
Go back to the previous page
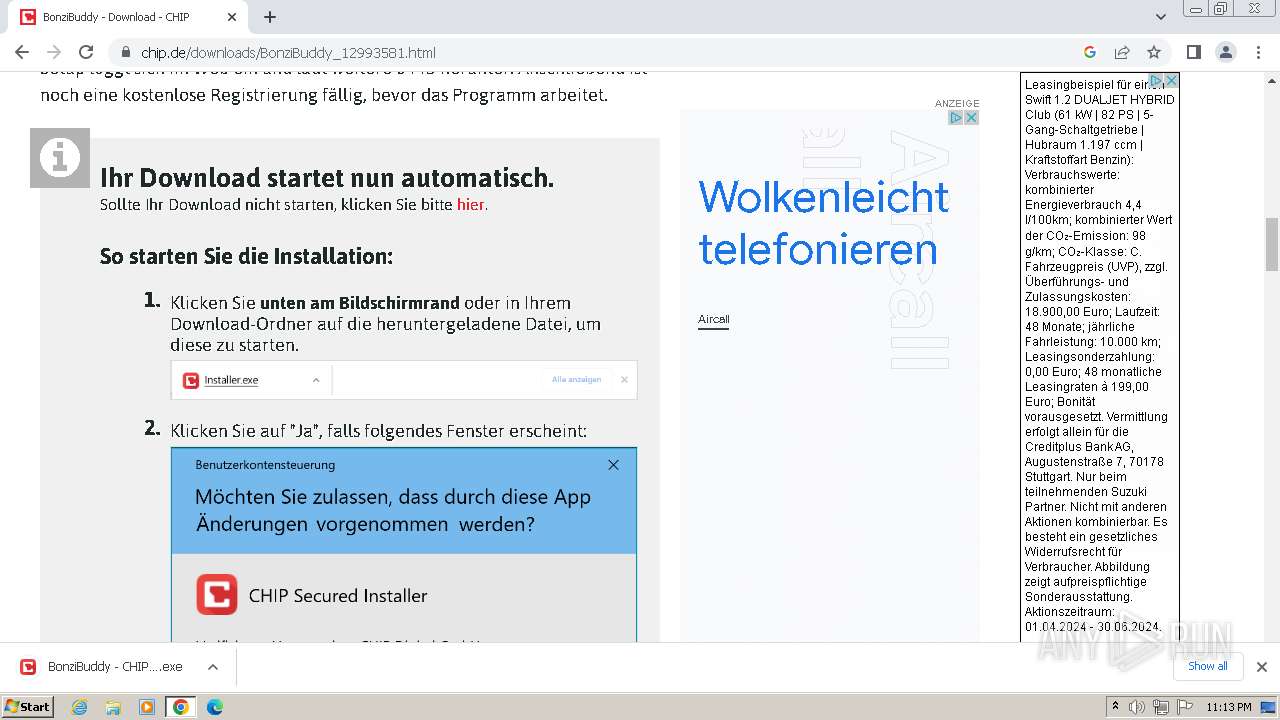[x=22, y=52]
